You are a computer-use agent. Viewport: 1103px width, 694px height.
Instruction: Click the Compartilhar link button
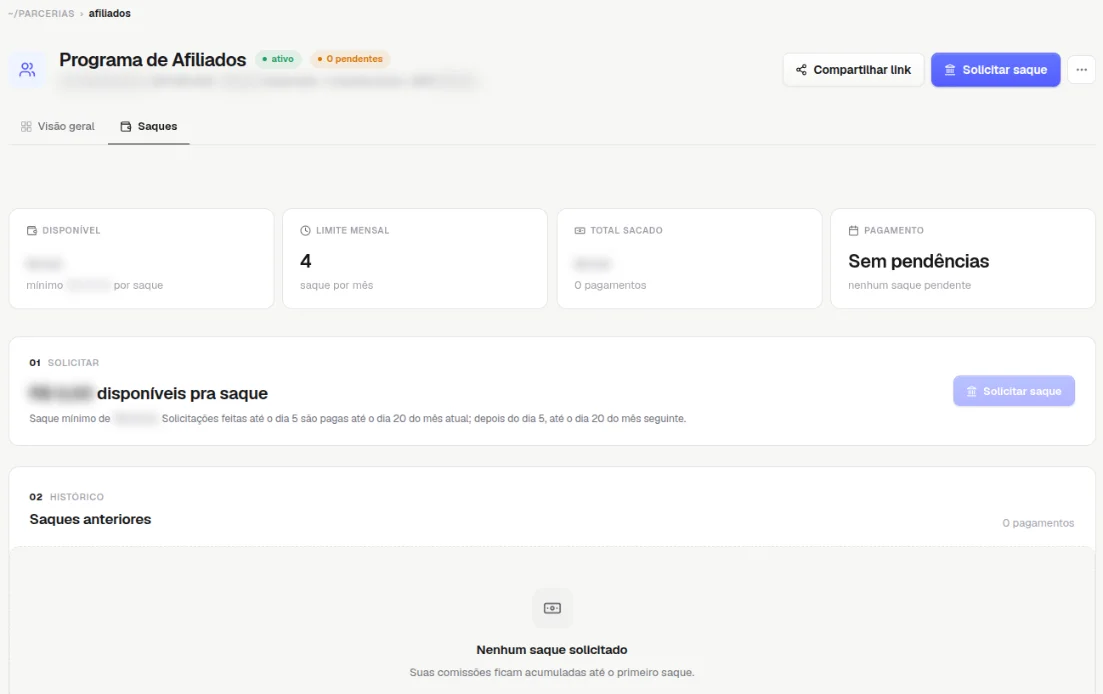[x=853, y=70]
